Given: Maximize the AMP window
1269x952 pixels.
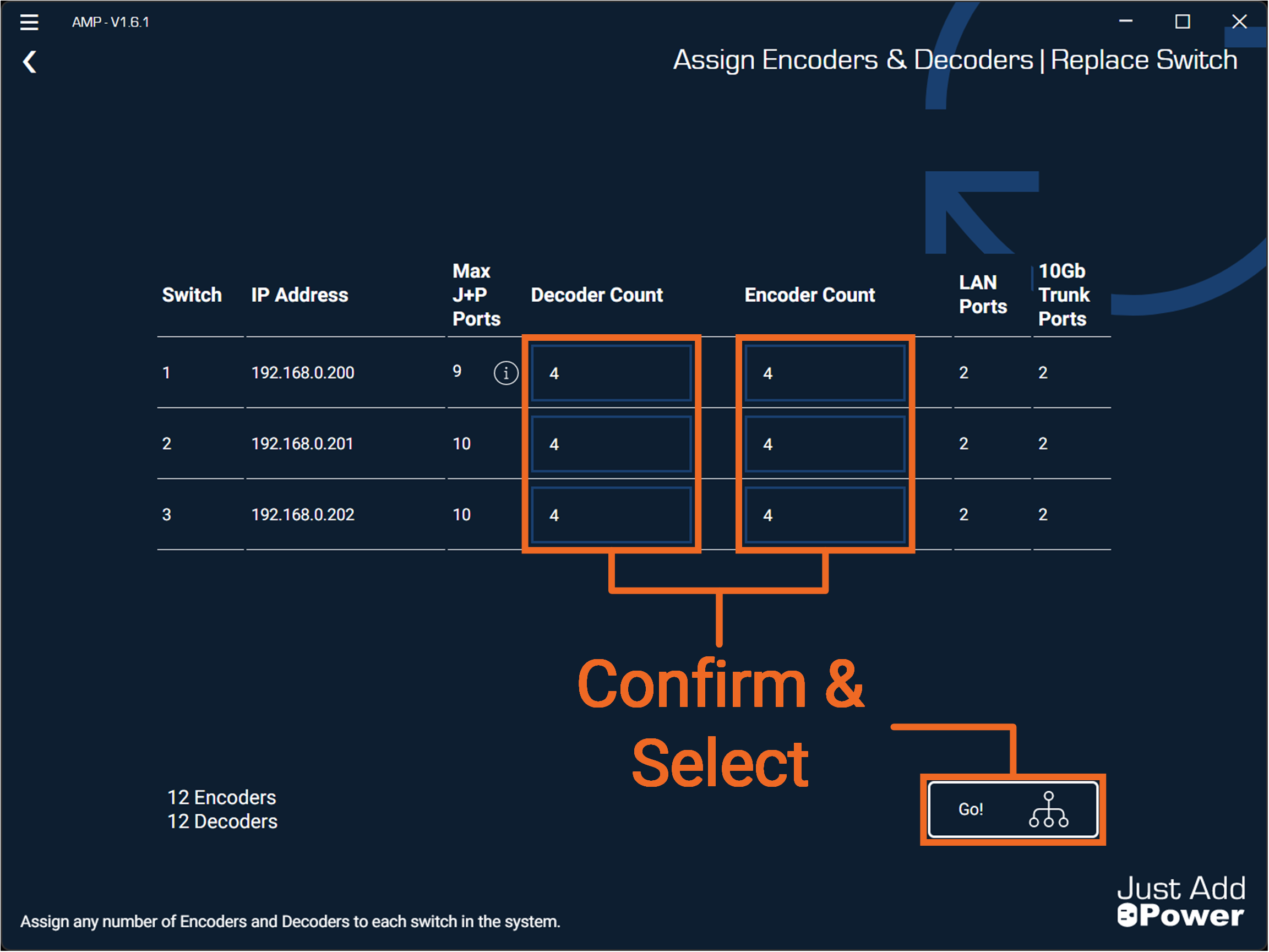Looking at the screenshot, I should (x=1183, y=22).
